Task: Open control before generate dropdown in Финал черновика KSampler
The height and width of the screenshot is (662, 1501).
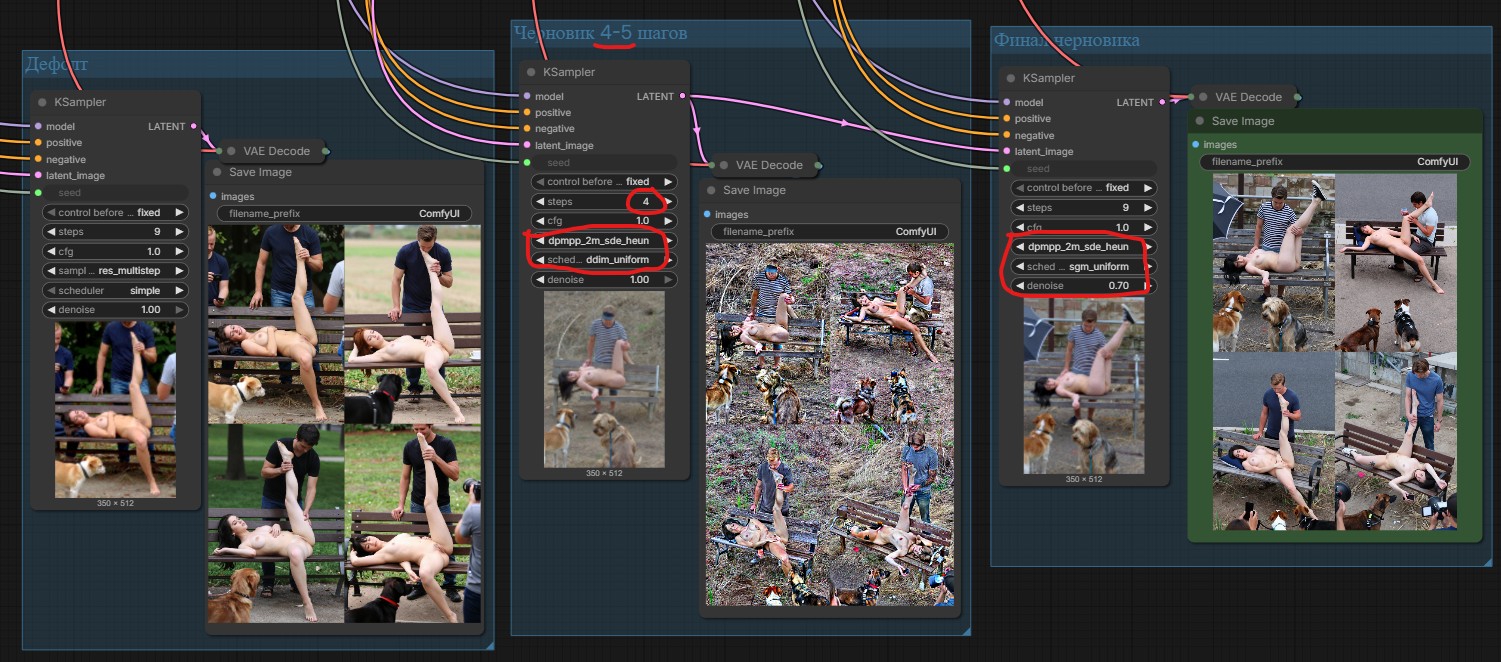Action: (x=1084, y=188)
